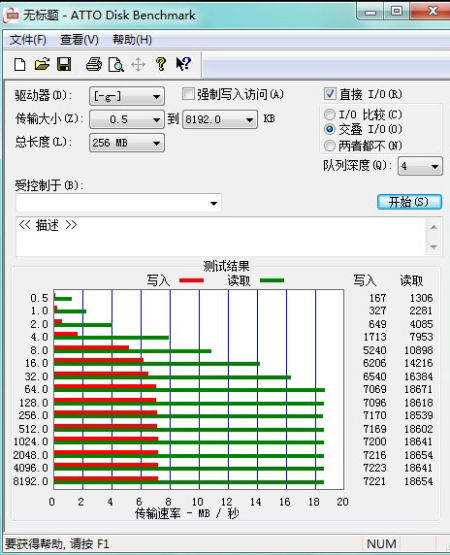450x555 pixels.
Task: Activate the context help arrow-question icon
Action: click(x=183, y=64)
